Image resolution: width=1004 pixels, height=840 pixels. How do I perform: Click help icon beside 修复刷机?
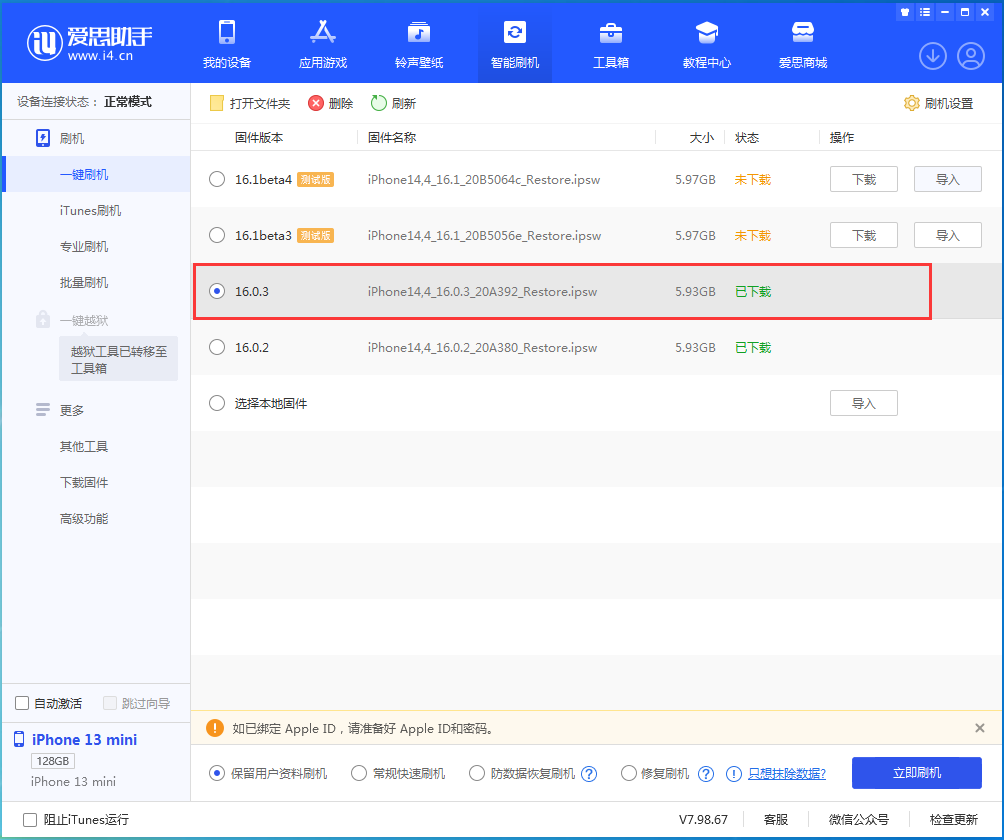(x=706, y=773)
